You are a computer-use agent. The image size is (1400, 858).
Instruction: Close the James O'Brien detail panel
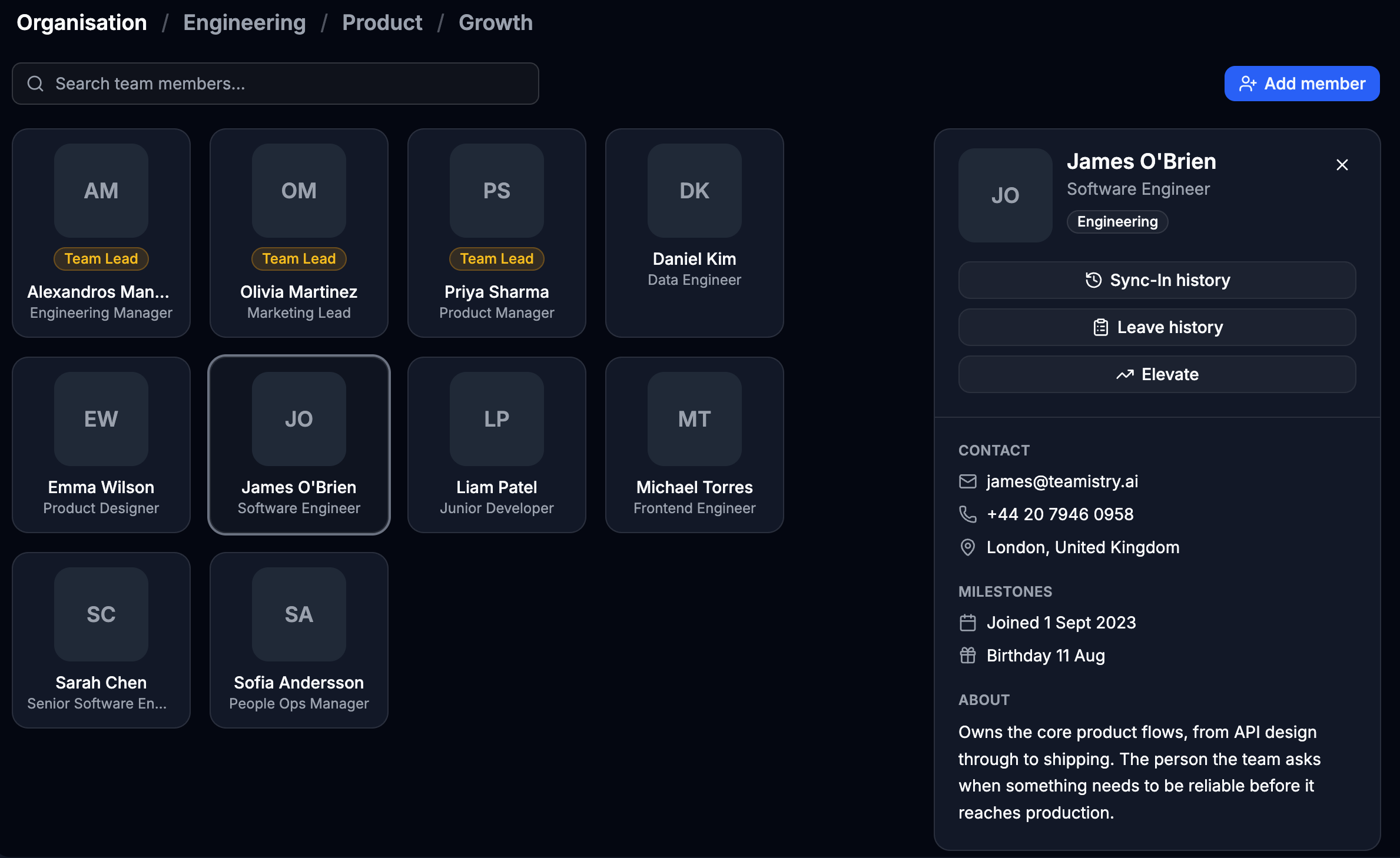(x=1342, y=165)
